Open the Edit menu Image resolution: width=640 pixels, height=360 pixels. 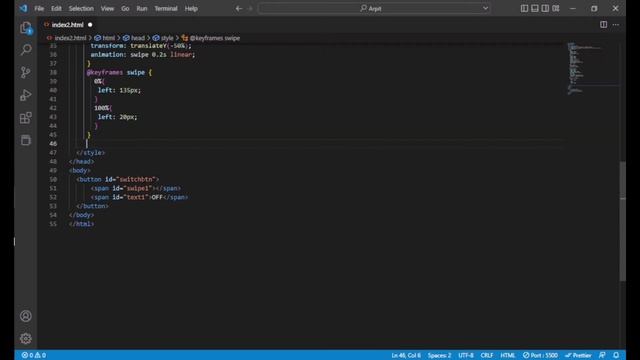pos(56,9)
